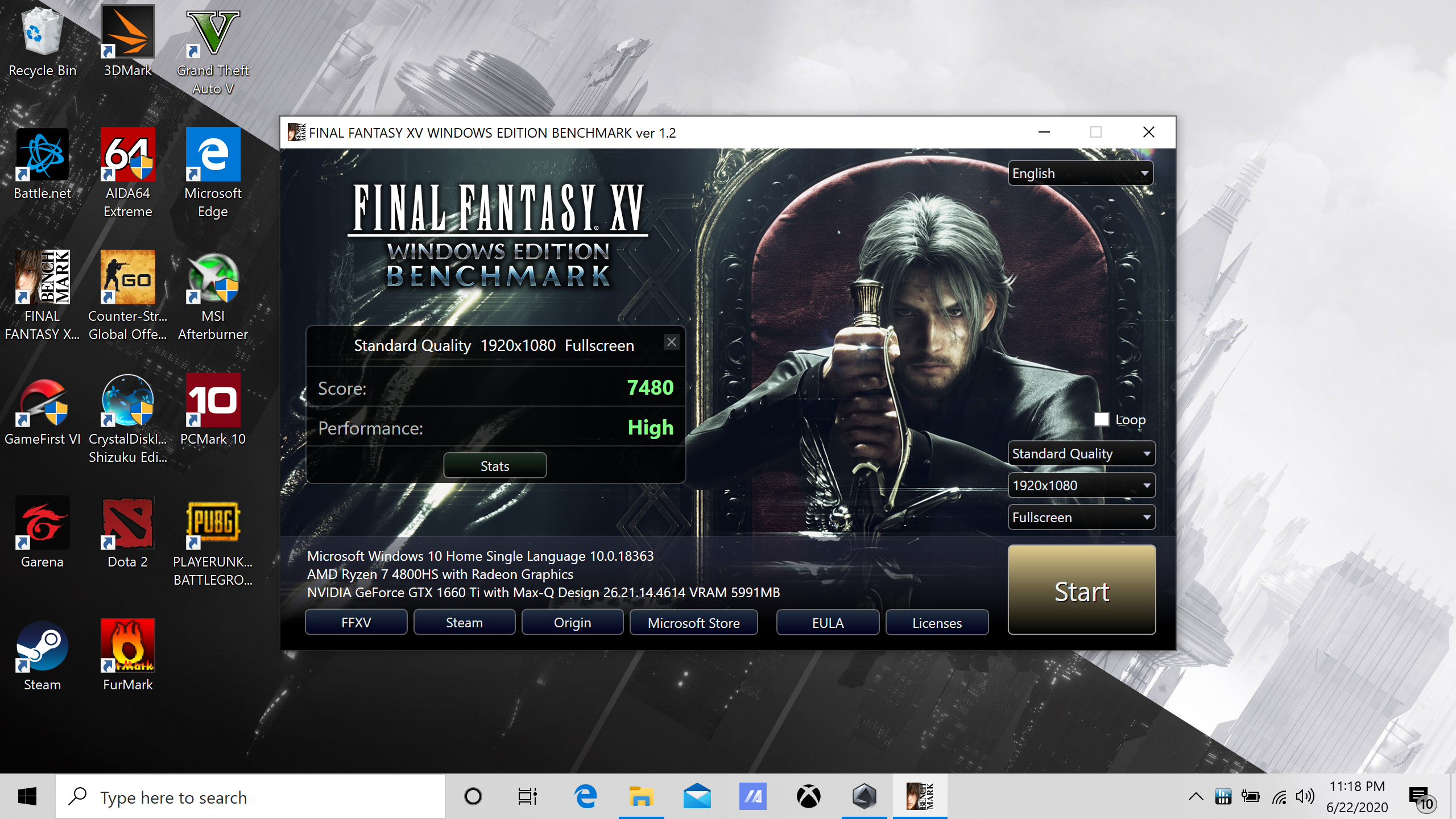Dismiss the benchmark result panel
This screenshot has height=819, width=1456.
point(672,342)
